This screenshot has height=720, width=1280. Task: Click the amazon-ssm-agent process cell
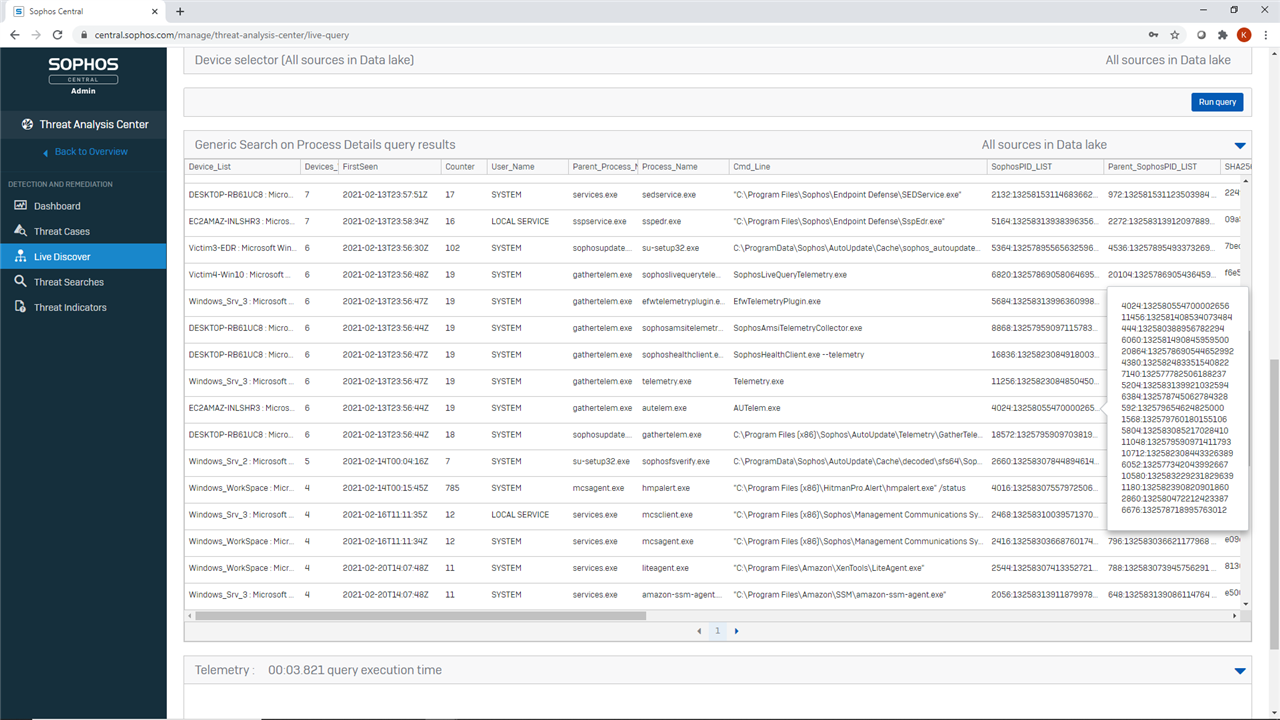point(683,595)
